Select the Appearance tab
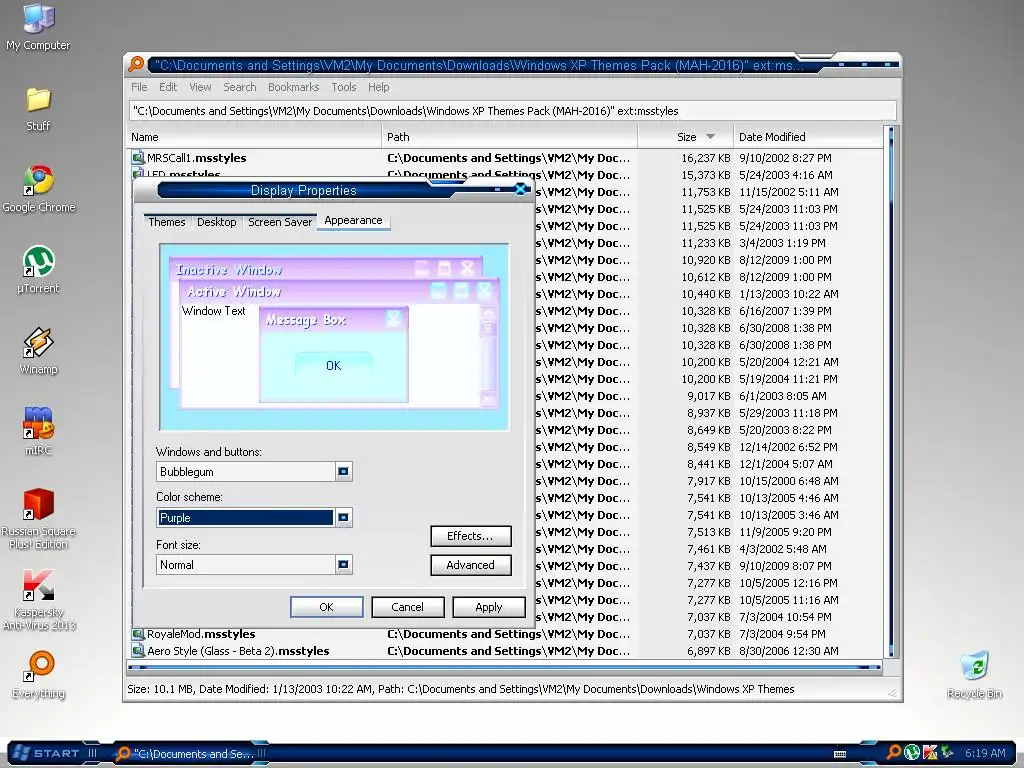The image size is (1024, 768). point(353,221)
